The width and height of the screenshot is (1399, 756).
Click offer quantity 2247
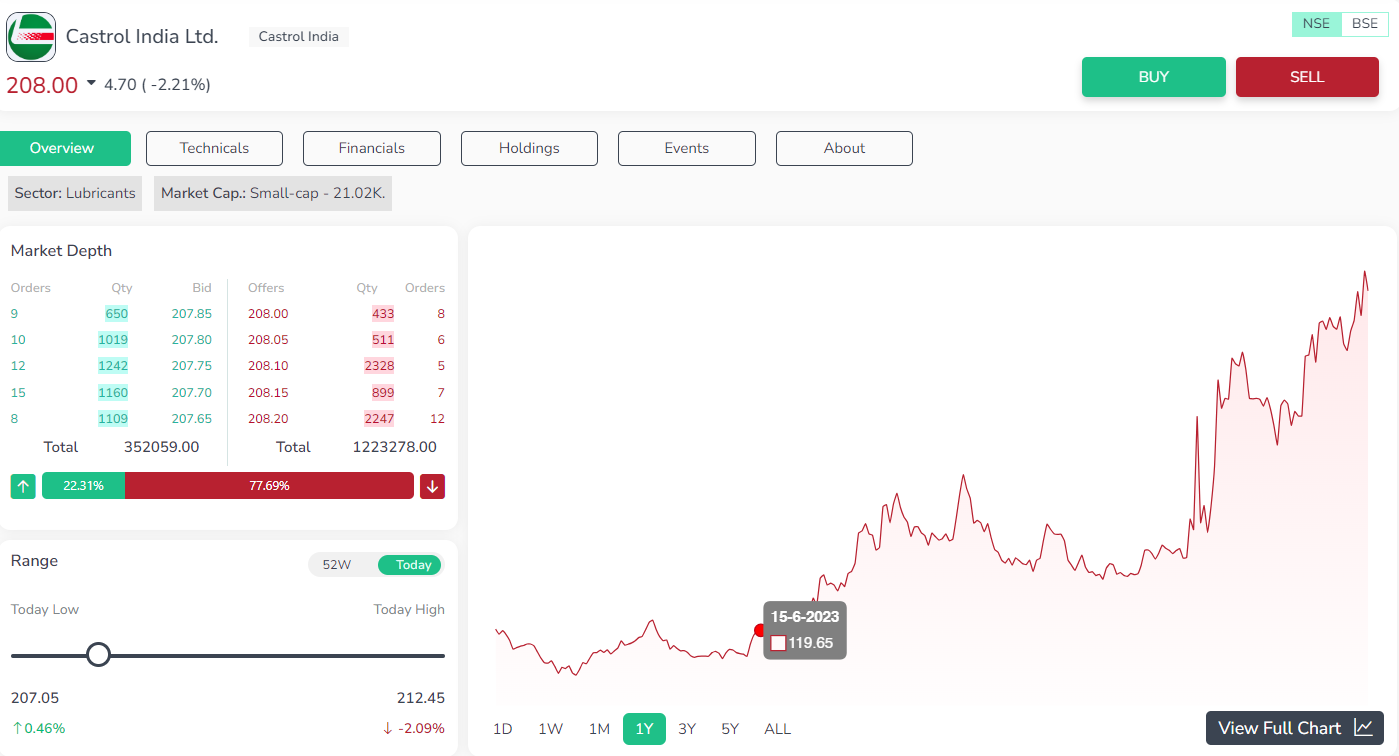pyautogui.click(x=379, y=418)
